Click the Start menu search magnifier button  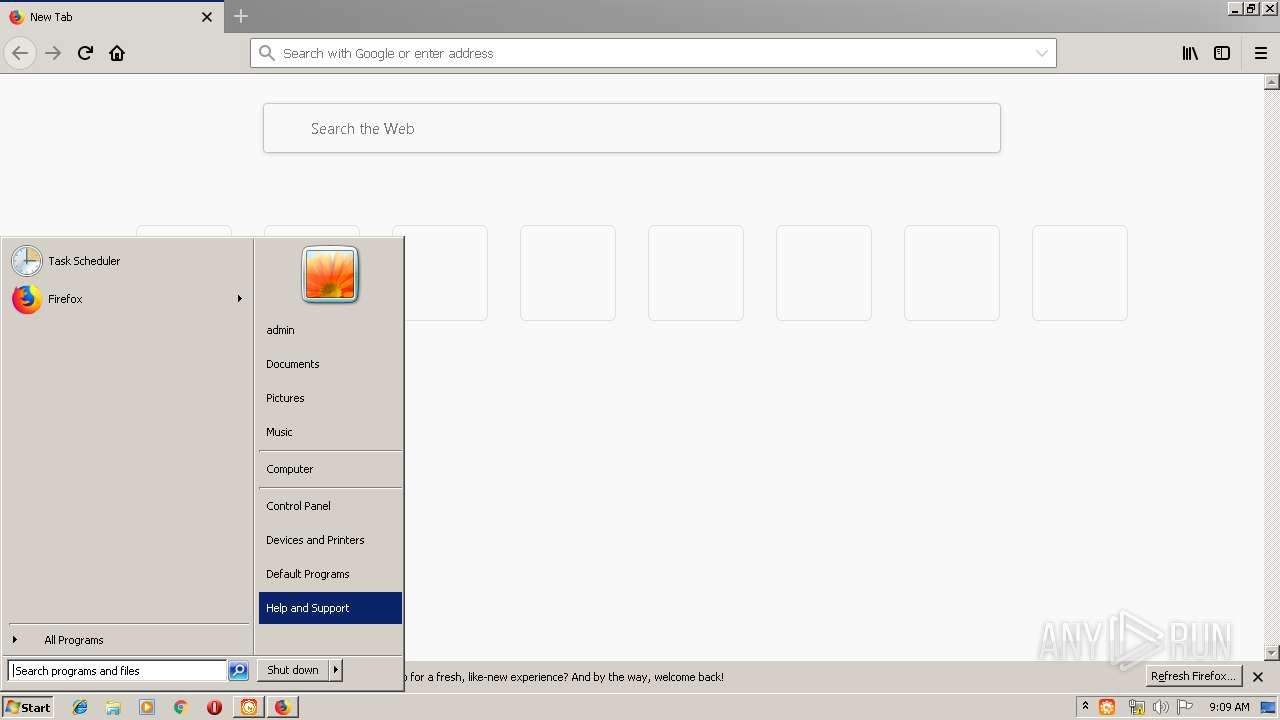(238, 671)
